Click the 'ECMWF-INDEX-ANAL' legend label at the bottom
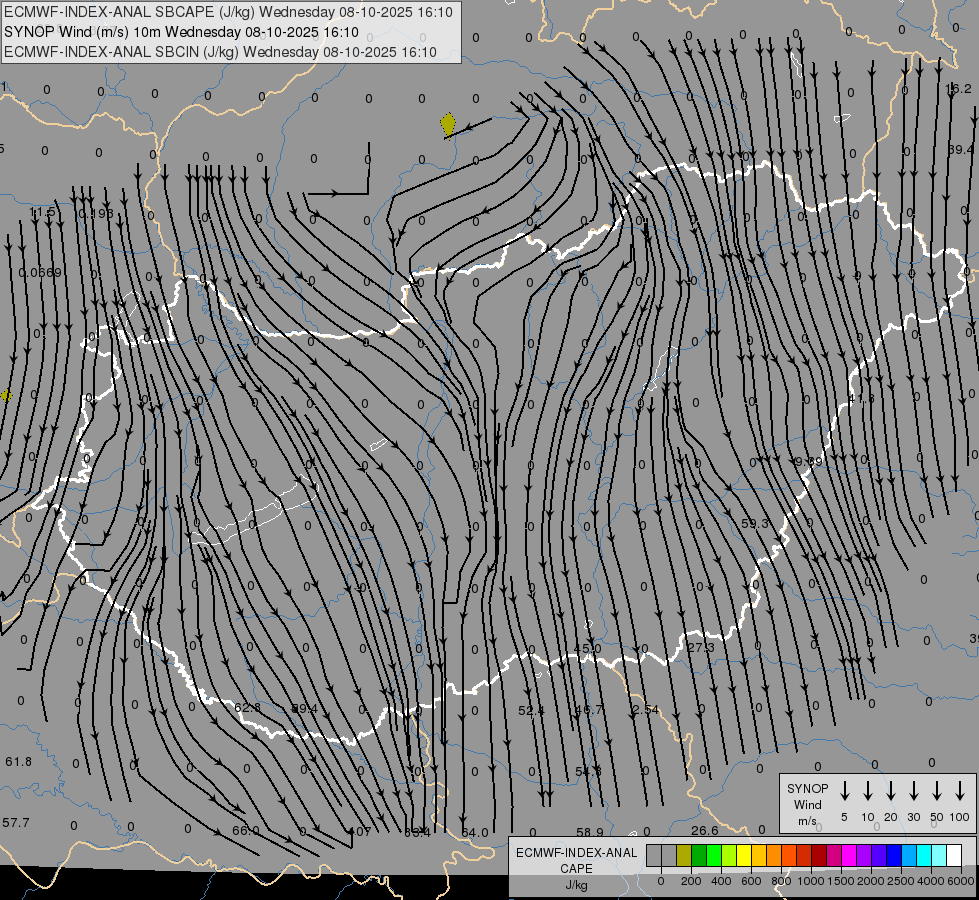979x900 pixels. 576,853
